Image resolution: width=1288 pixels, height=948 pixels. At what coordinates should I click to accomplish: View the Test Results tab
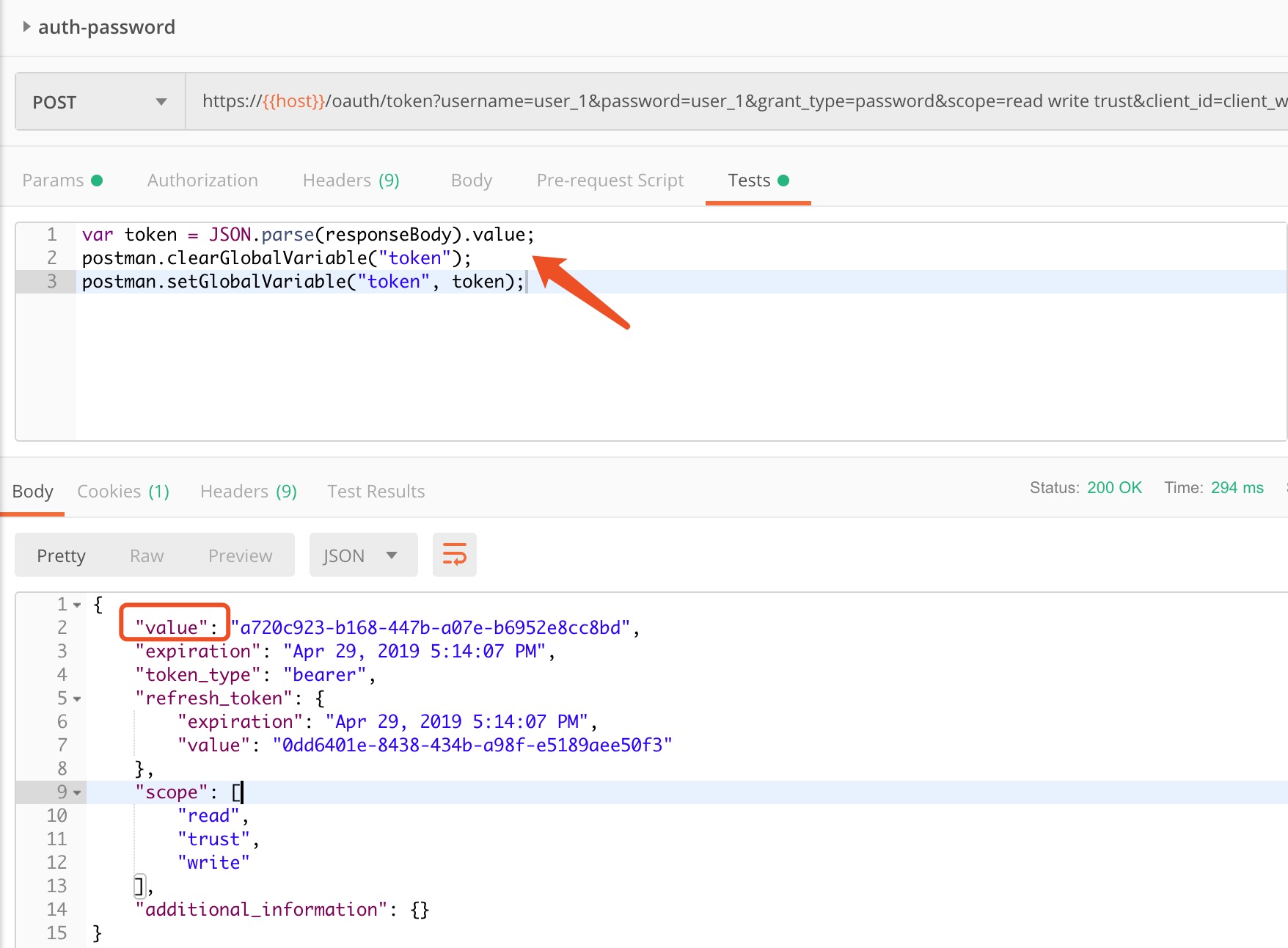click(376, 492)
